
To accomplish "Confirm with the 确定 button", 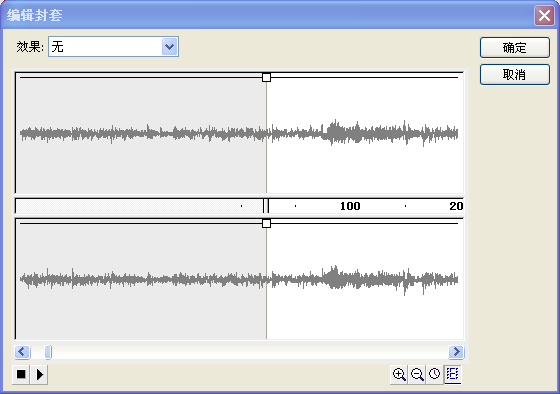I will pos(515,48).
